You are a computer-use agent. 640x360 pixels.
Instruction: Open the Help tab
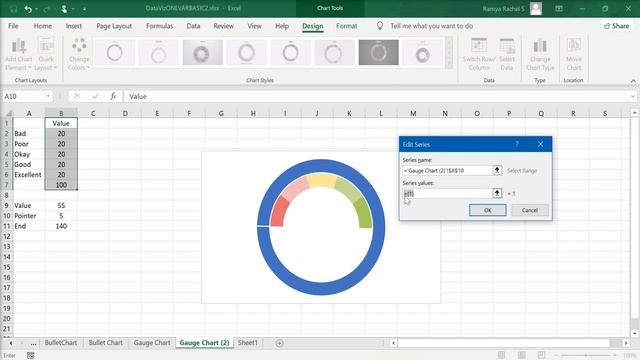pos(282,26)
